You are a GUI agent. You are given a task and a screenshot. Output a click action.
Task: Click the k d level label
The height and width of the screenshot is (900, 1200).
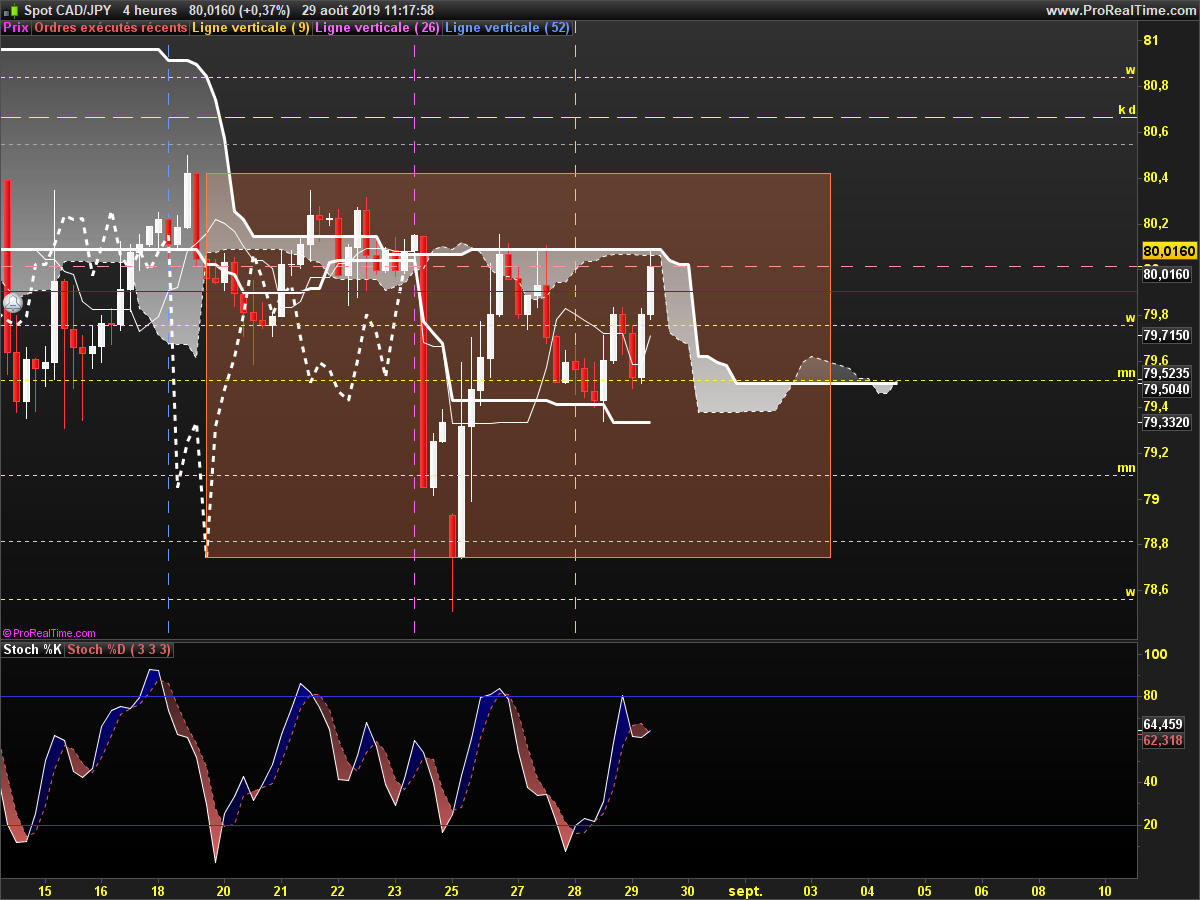point(1127,110)
